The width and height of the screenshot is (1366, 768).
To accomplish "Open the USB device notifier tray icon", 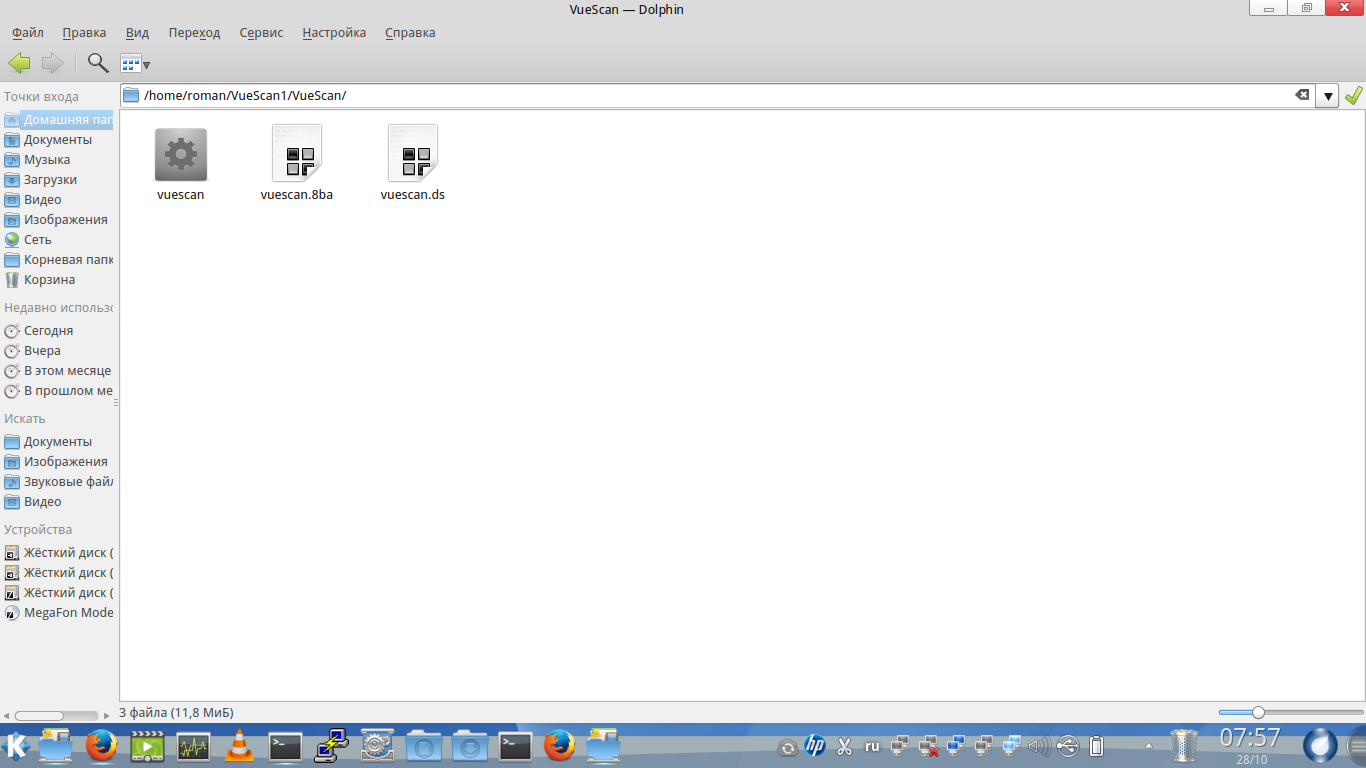I will pyautogui.click(x=1068, y=746).
